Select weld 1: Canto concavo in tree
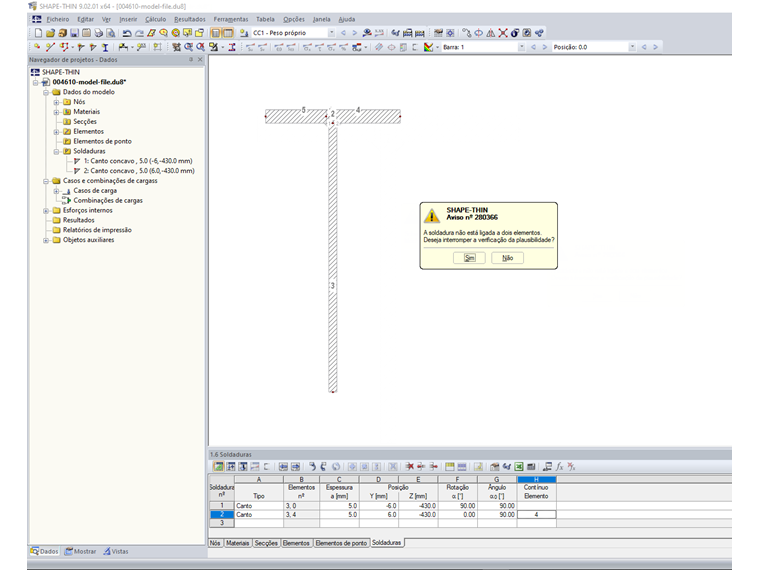The height and width of the screenshot is (570, 760). pos(138,161)
